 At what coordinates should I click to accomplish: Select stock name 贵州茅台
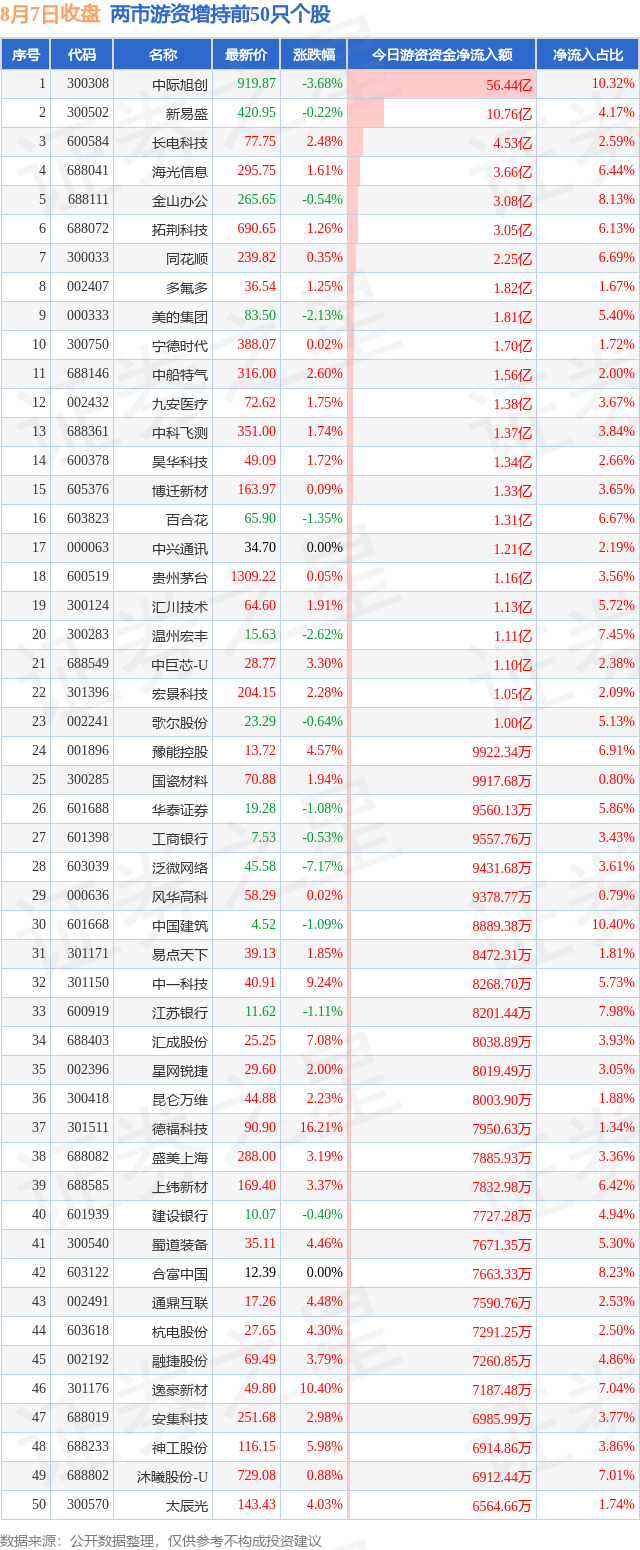pyautogui.click(x=180, y=577)
